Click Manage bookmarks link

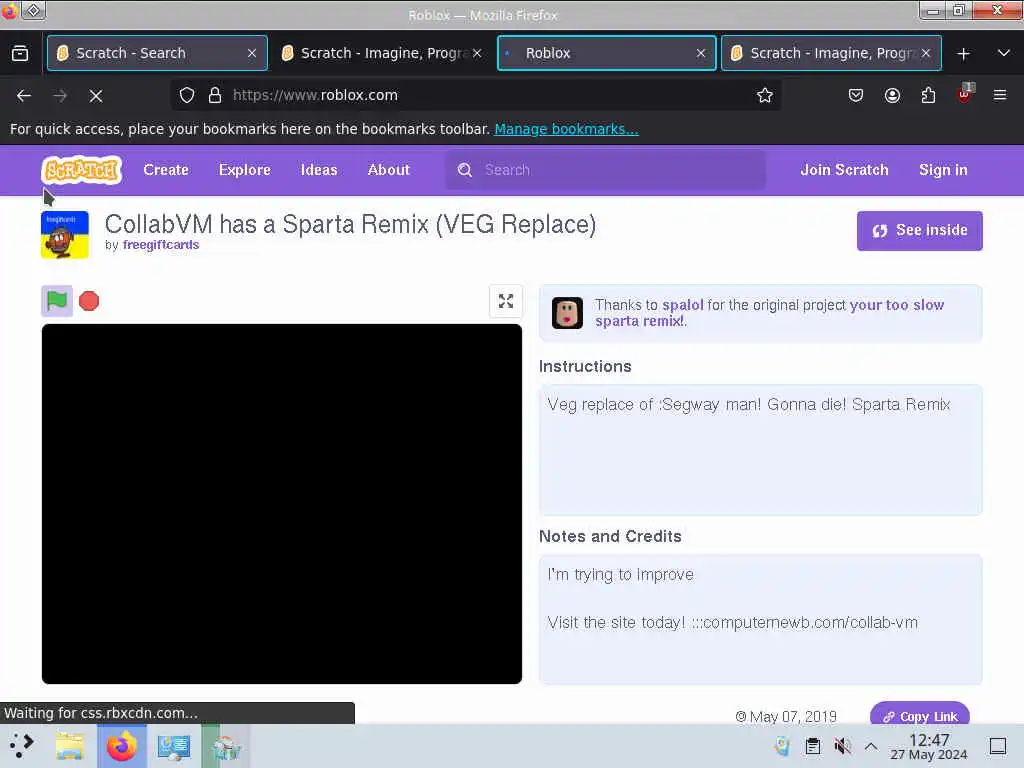(x=566, y=129)
